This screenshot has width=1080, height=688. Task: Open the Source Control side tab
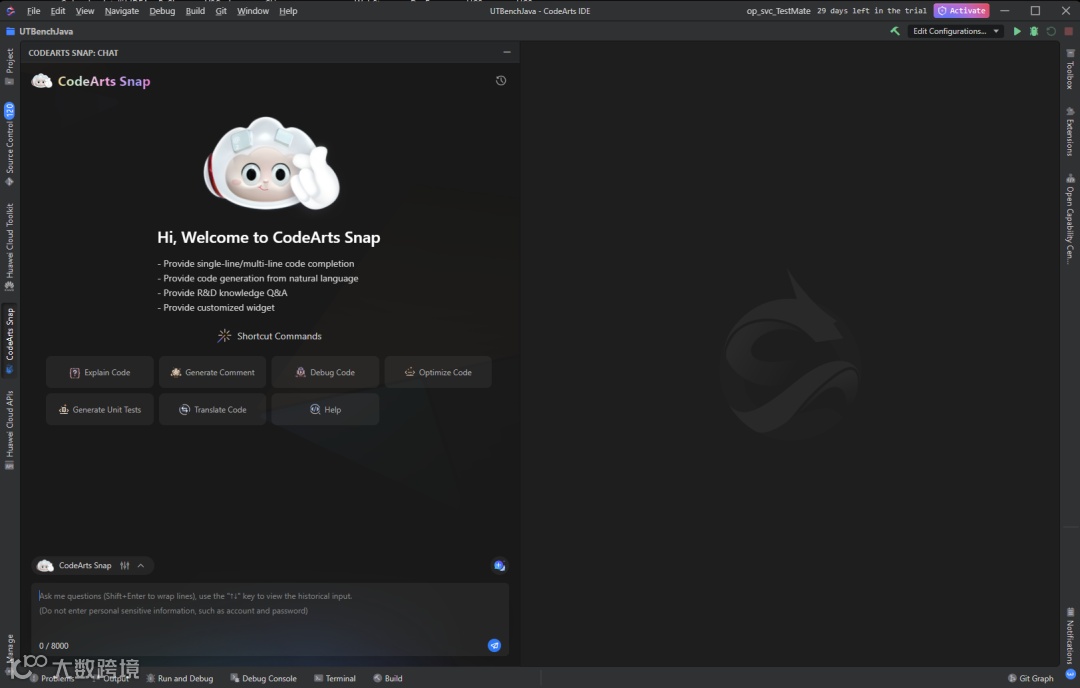tap(10, 144)
